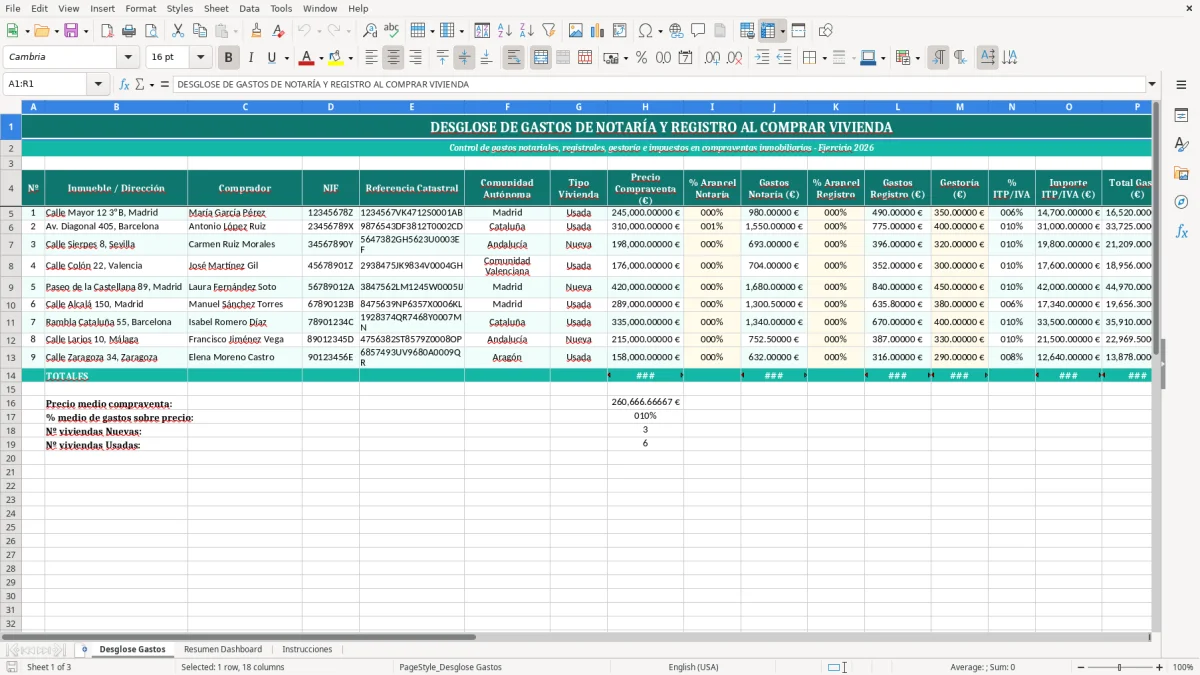1200x675 pixels.
Task: Click the Insert Hyperlink globe icon
Action: coord(676,31)
